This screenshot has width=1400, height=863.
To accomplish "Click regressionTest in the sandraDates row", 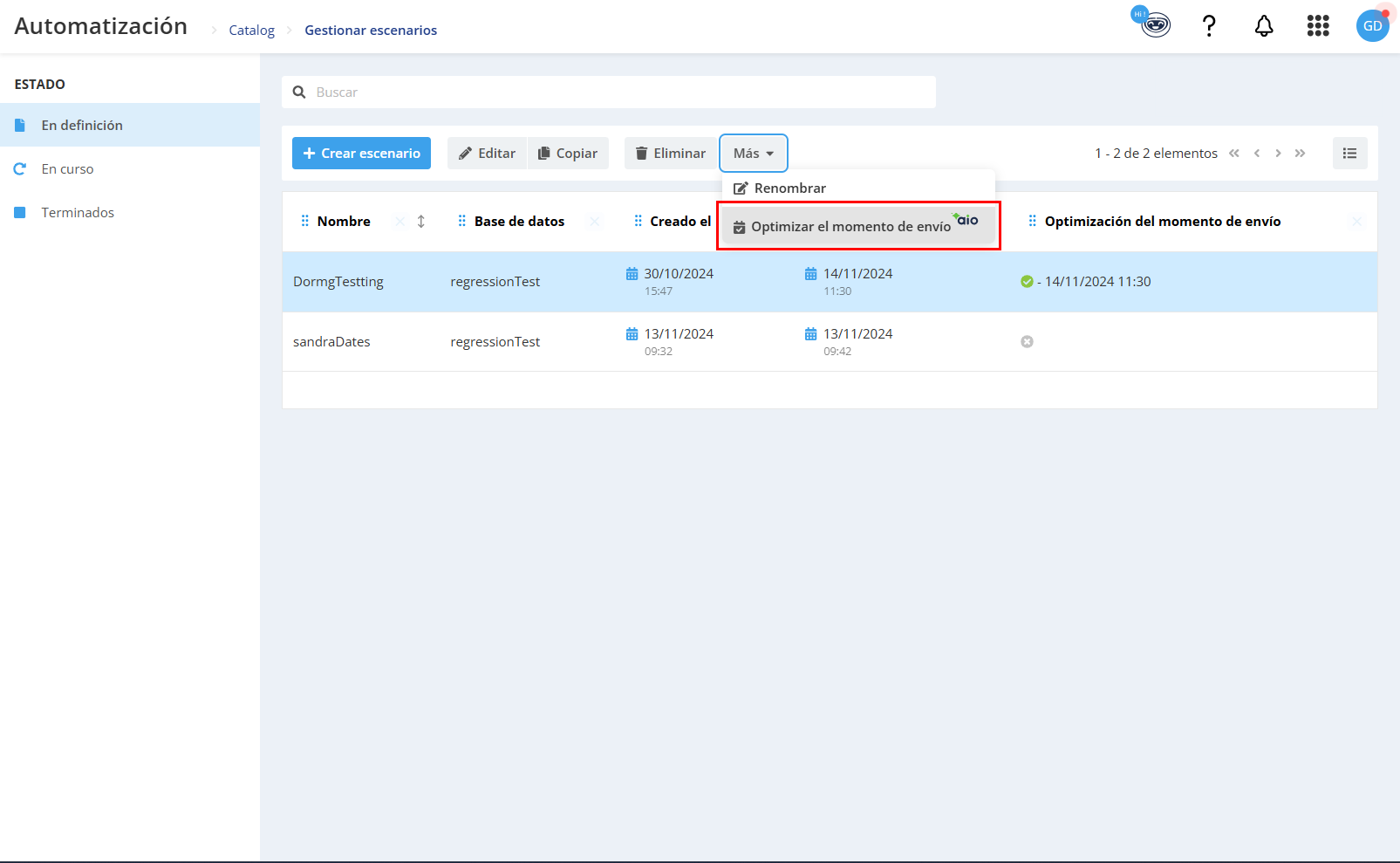I will [495, 342].
